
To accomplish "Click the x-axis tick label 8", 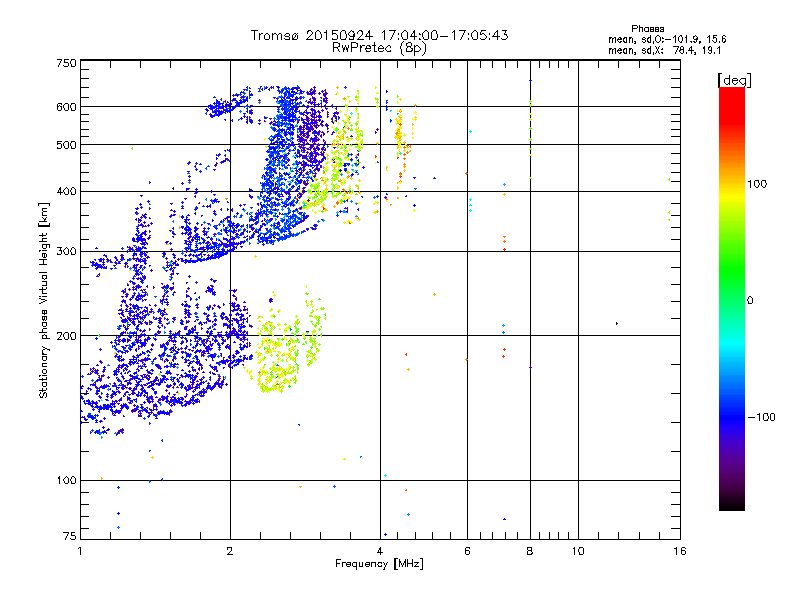I will click(530, 551).
